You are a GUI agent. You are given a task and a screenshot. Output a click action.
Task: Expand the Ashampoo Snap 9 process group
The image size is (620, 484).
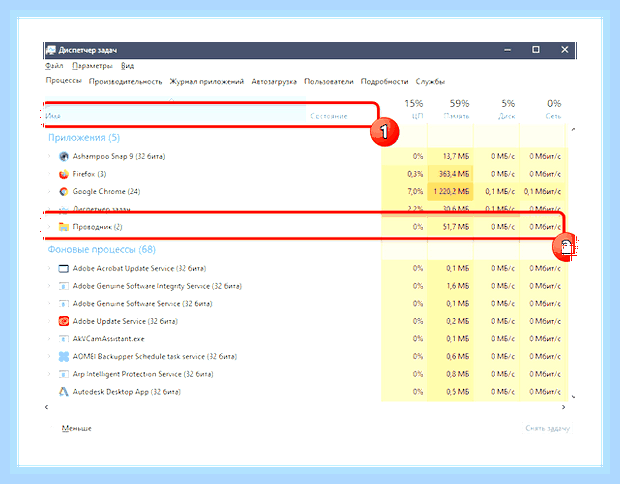[x=49, y=156]
